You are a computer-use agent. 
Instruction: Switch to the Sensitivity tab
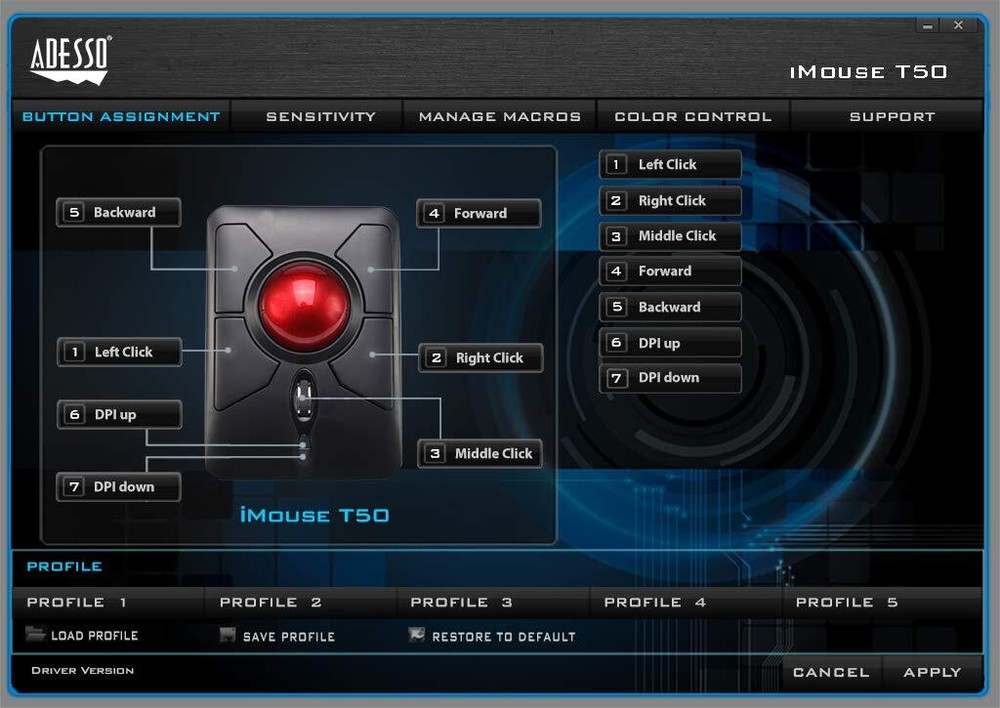[320, 116]
